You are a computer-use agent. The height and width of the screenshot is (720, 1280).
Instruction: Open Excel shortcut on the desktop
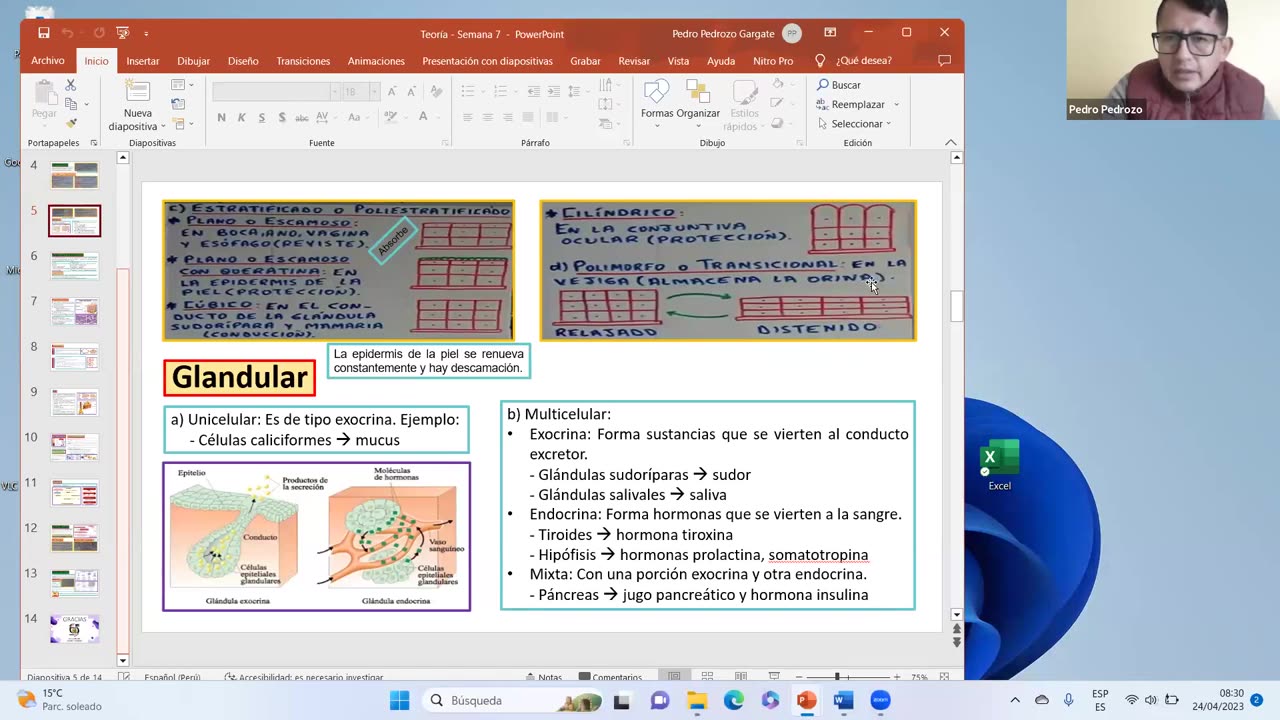pyautogui.click(x=999, y=466)
